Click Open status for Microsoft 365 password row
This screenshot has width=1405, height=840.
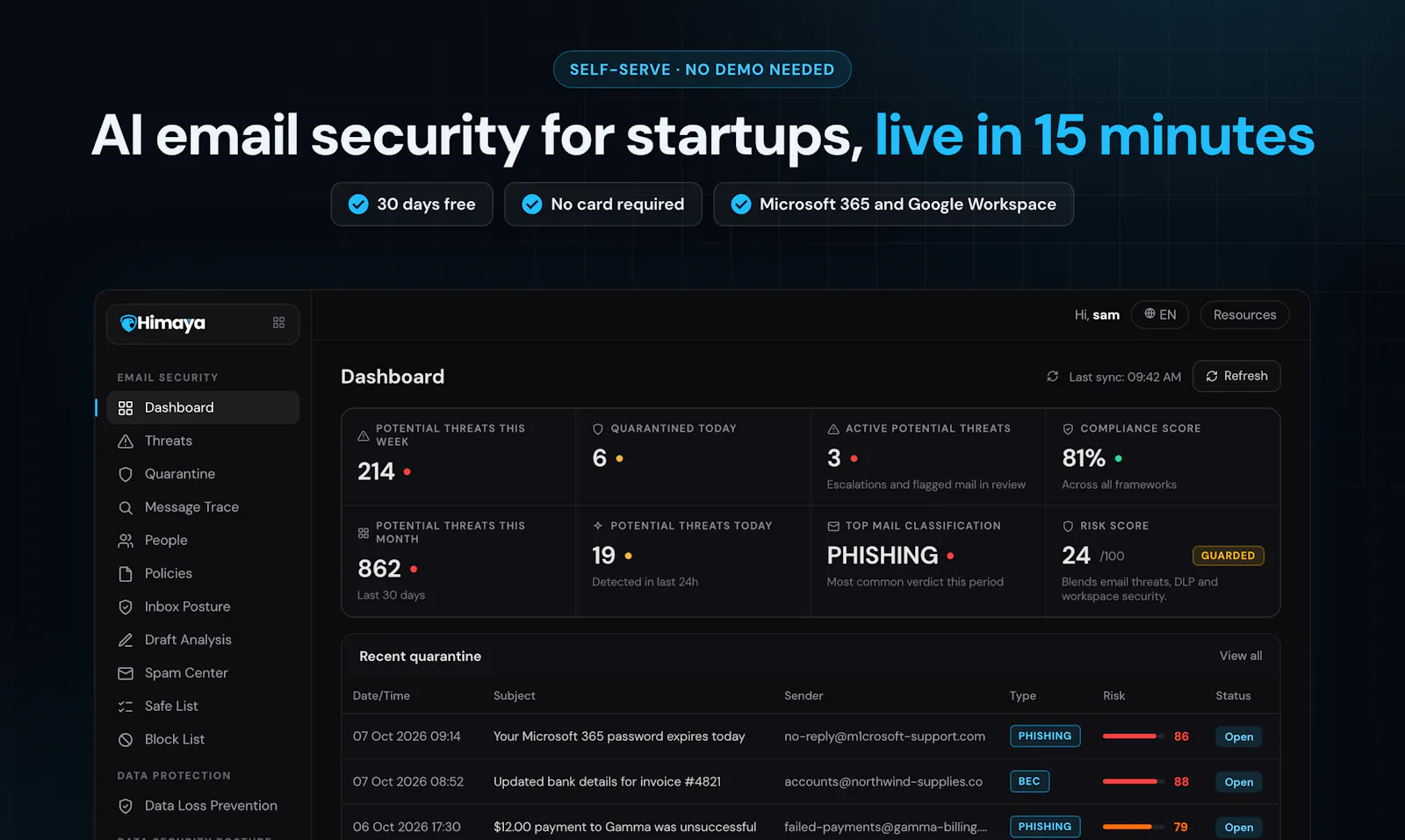pyautogui.click(x=1239, y=736)
